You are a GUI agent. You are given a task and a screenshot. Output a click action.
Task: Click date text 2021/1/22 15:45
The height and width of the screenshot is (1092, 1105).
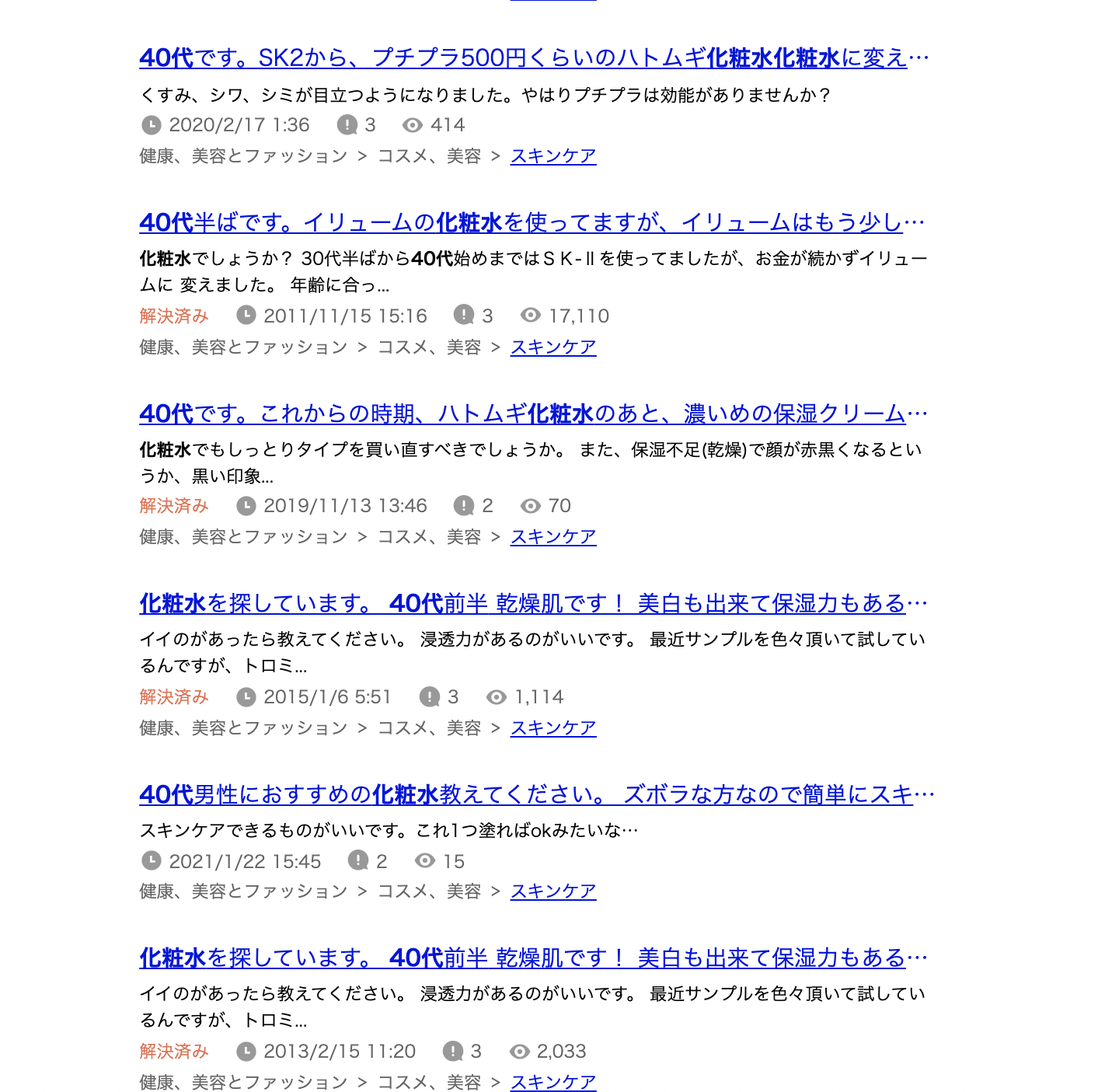tap(246, 862)
